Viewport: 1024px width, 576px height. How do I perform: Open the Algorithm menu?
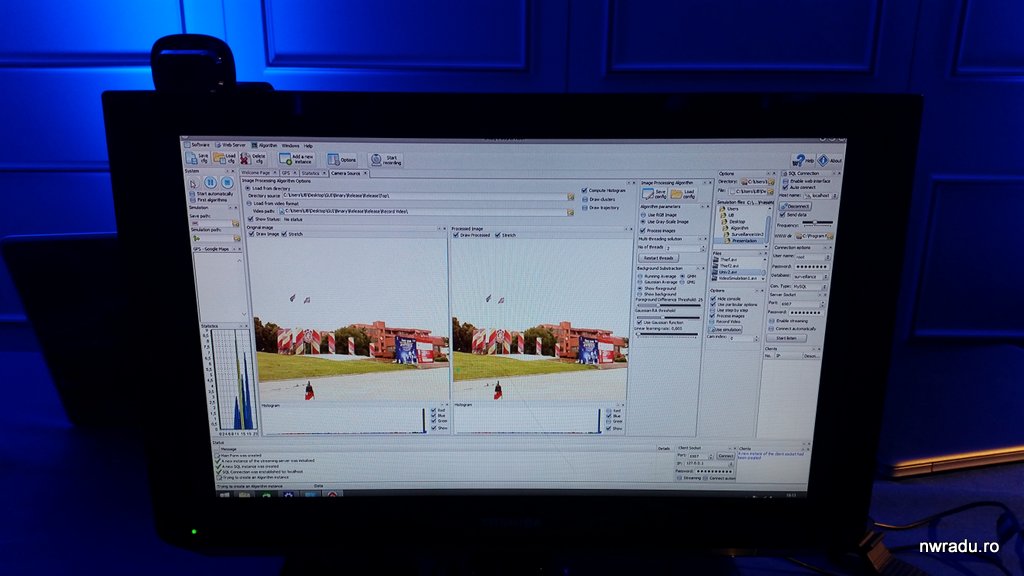pyautogui.click(x=264, y=145)
